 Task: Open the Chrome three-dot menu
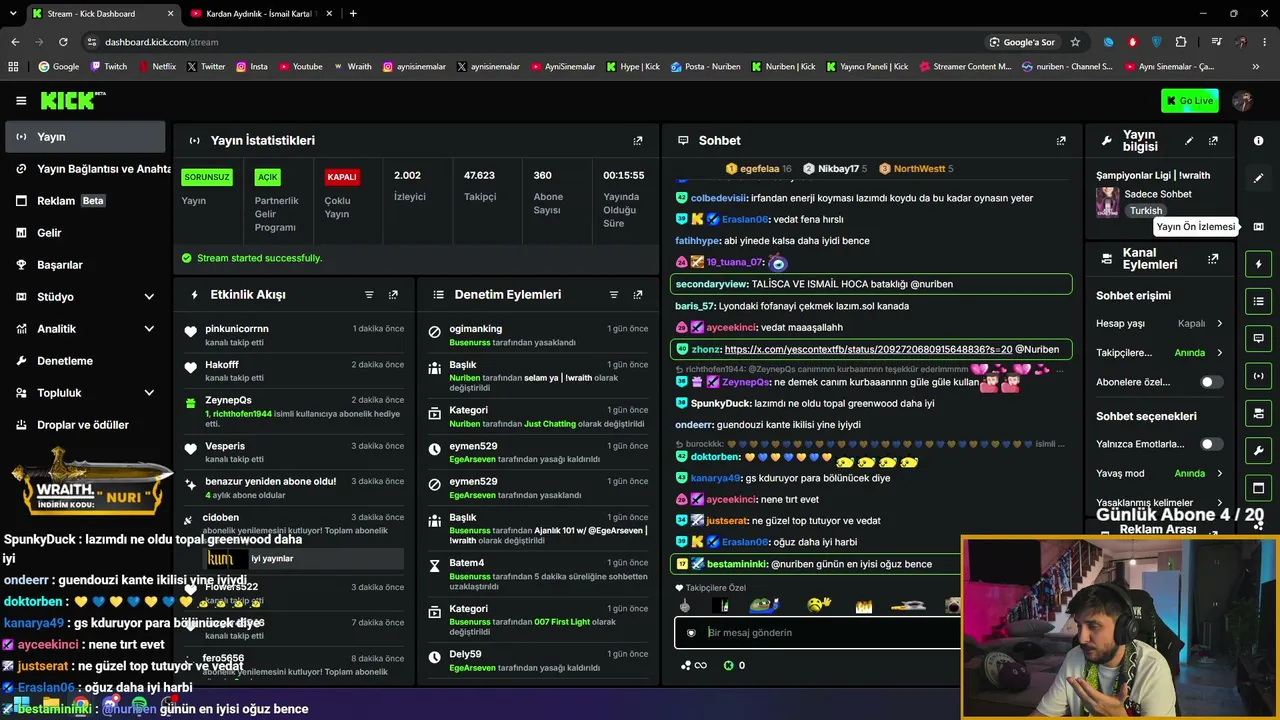point(1266,42)
